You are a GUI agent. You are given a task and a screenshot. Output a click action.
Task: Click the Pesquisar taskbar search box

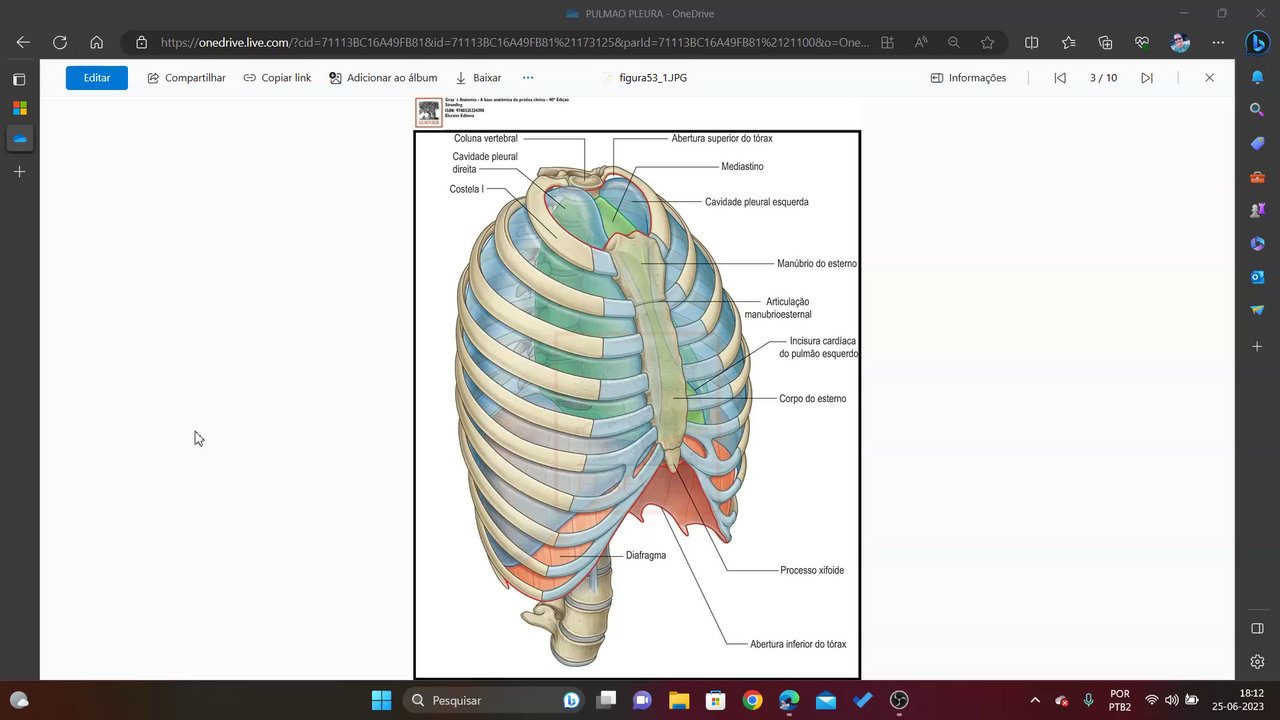point(480,700)
